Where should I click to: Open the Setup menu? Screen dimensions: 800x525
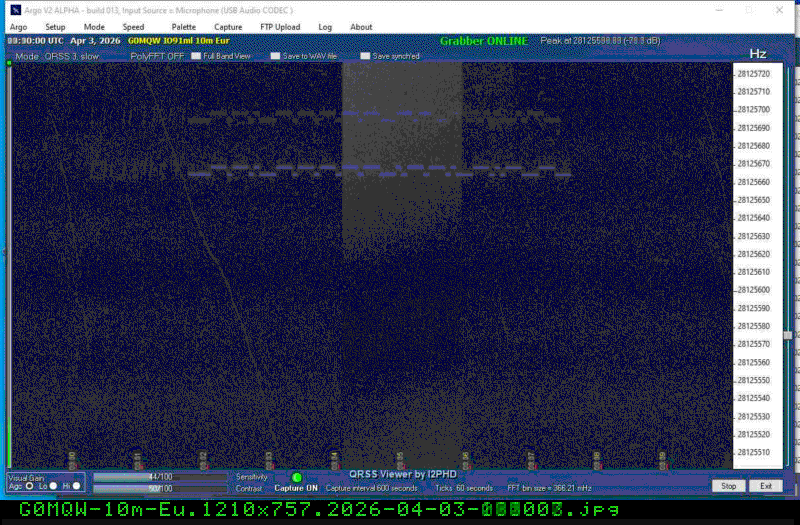pos(55,27)
